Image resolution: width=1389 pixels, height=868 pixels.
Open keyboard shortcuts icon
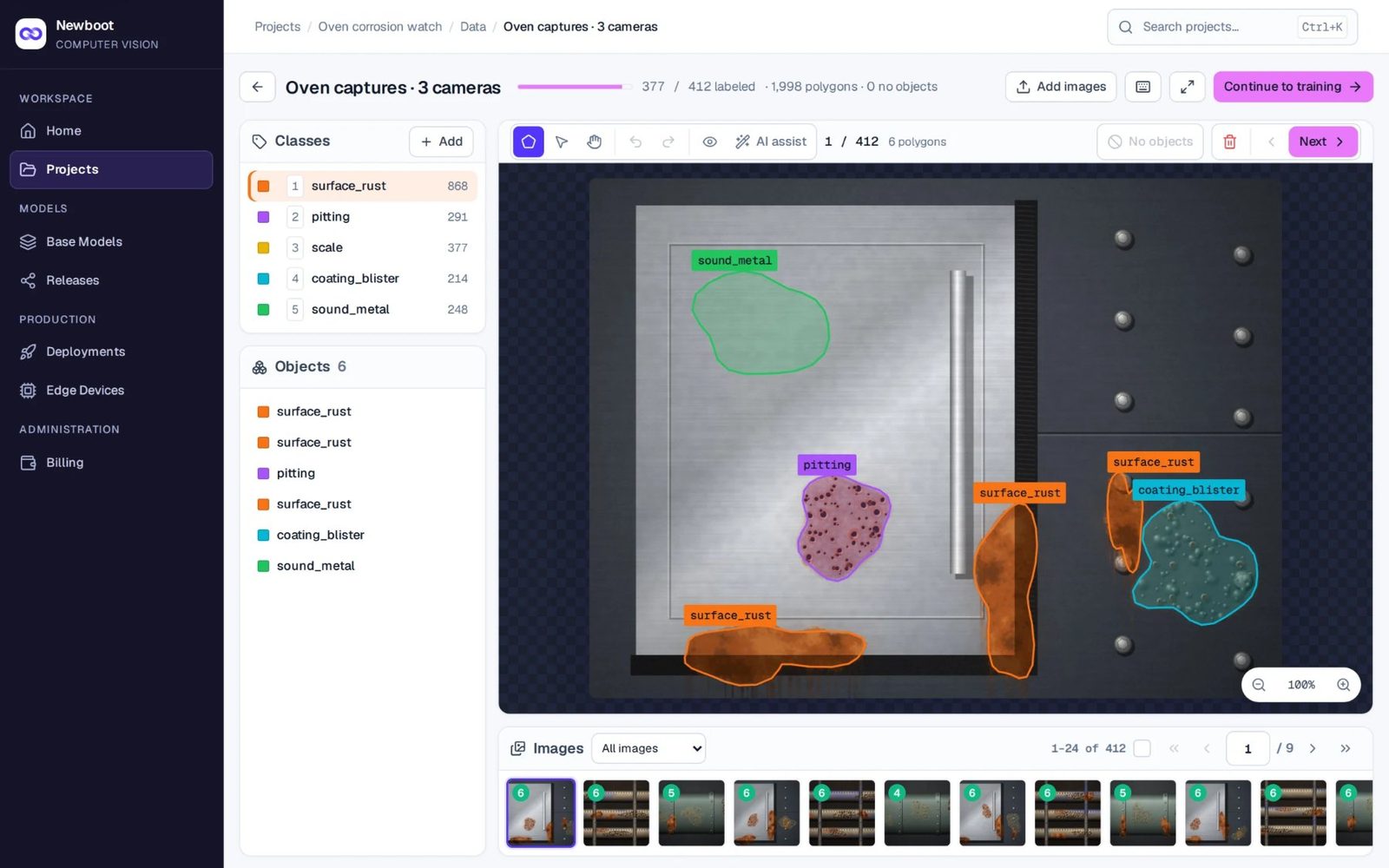coord(1143,87)
